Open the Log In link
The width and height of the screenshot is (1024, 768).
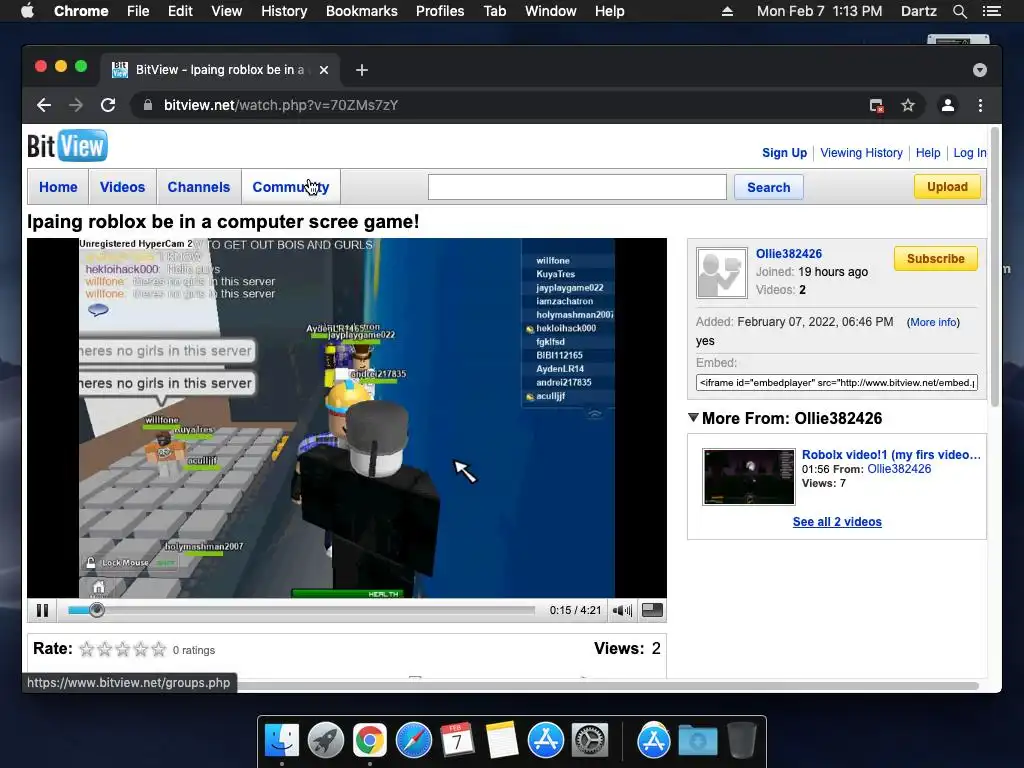970,153
